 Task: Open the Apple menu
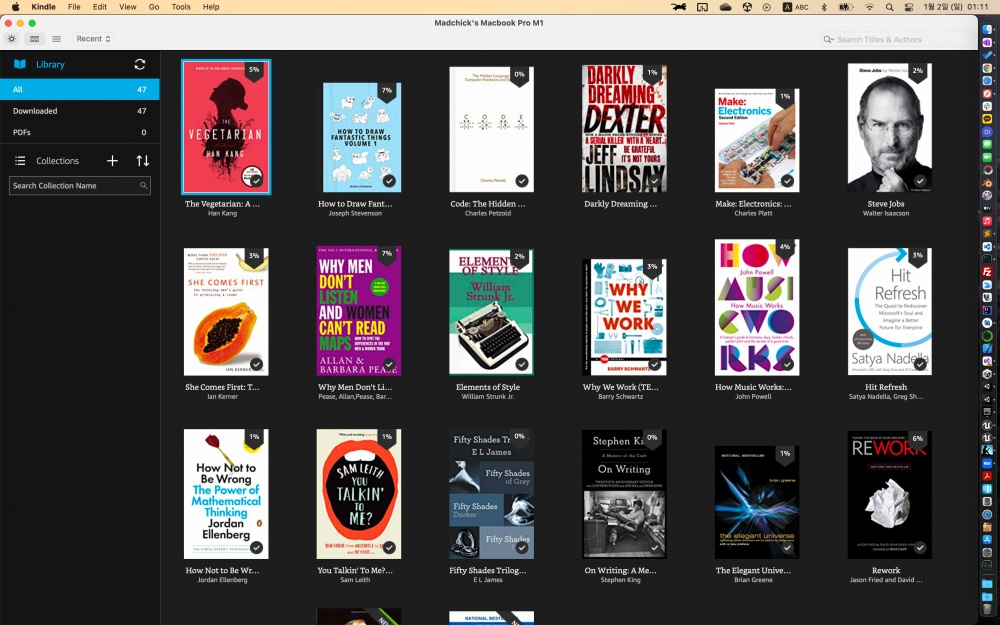coord(15,7)
